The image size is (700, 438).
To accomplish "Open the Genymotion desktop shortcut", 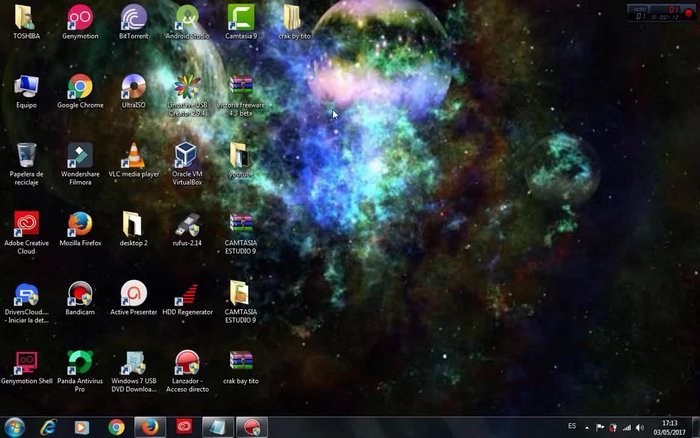I will click(x=80, y=17).
